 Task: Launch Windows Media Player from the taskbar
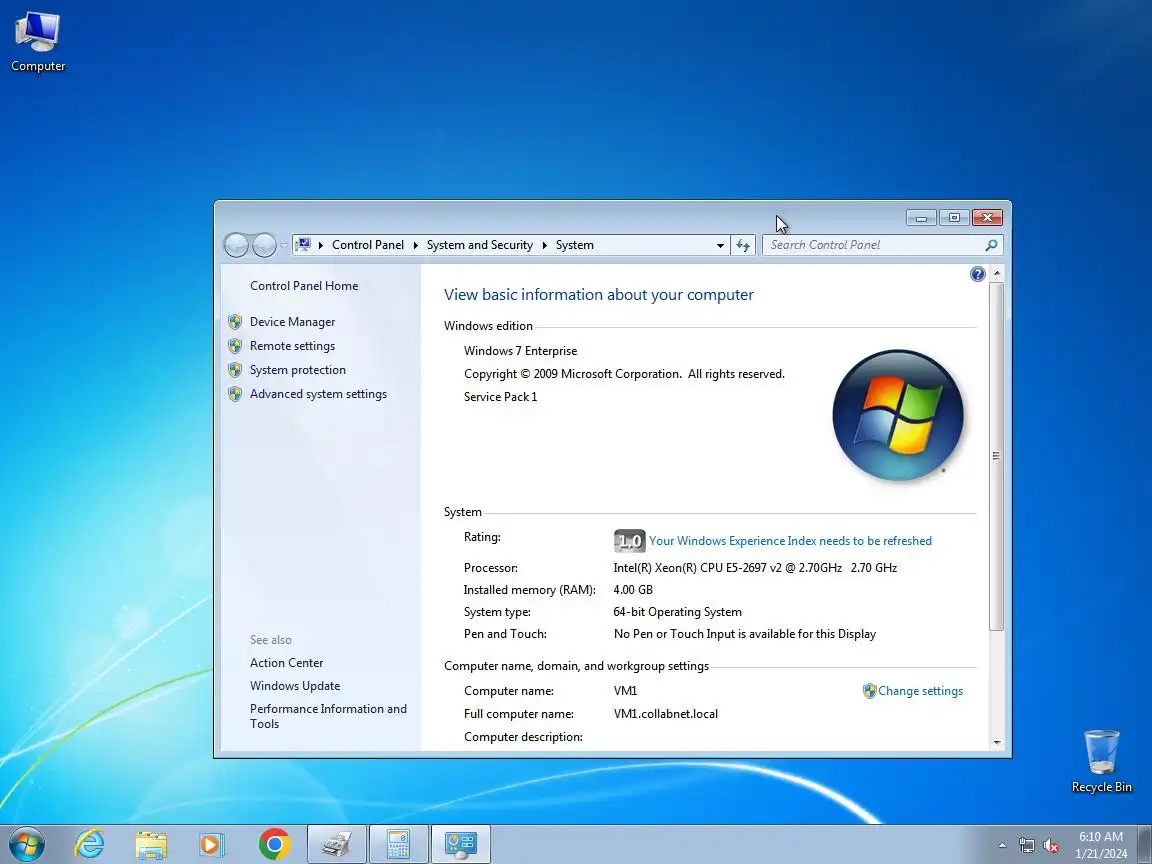pyautogui.click(x=212, y=844)
